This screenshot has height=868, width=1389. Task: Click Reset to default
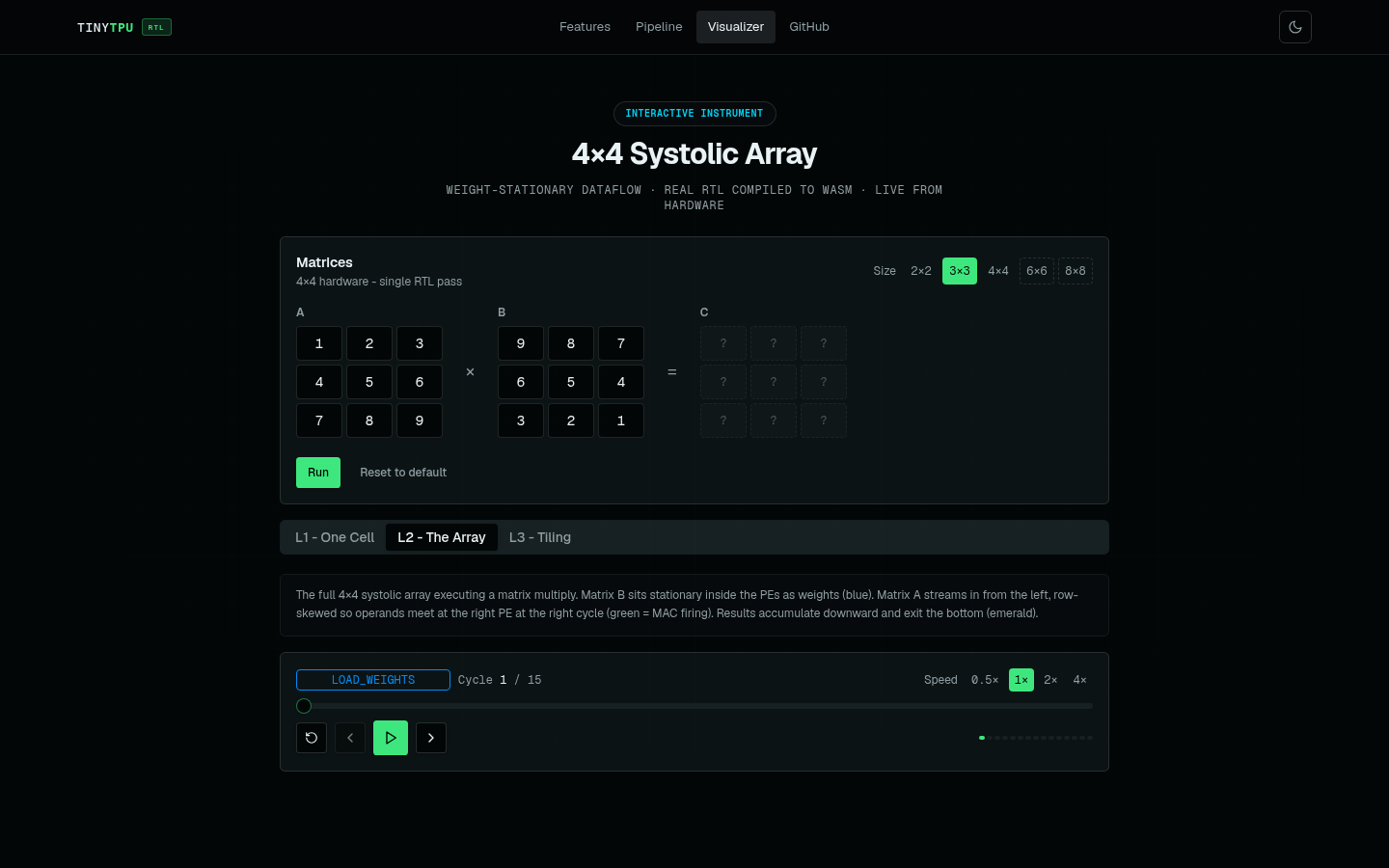(403, 473)
